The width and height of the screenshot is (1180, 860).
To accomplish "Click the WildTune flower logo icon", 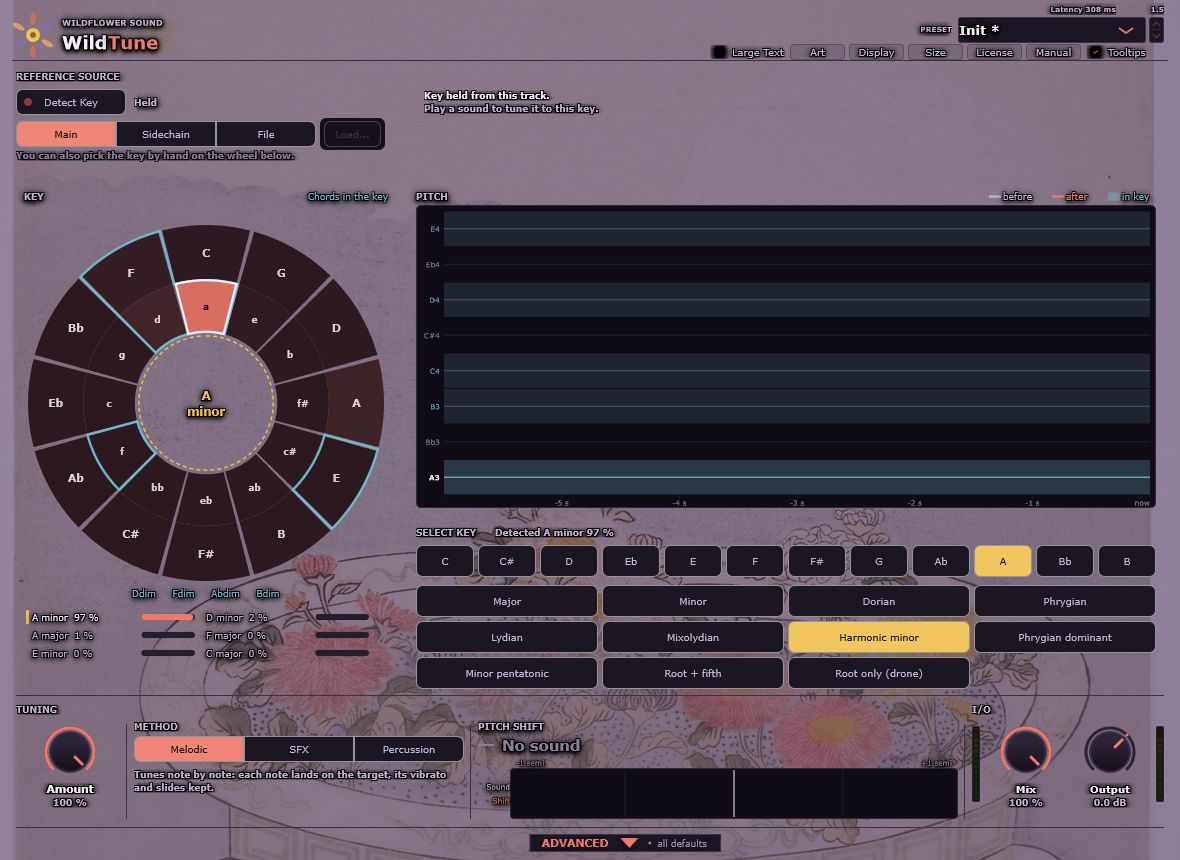I will click(32, 35).
